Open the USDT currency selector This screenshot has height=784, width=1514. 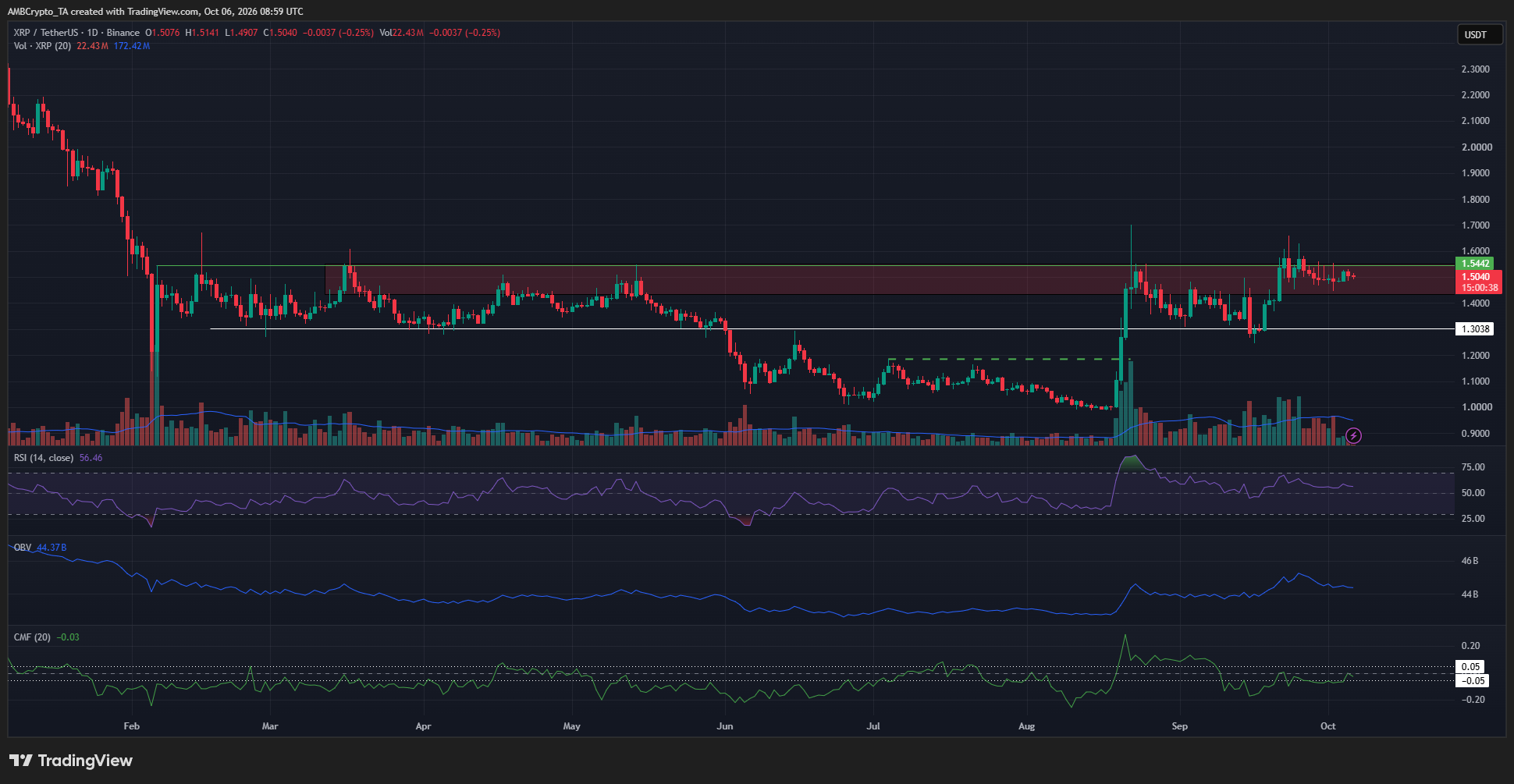(1480, 34)
